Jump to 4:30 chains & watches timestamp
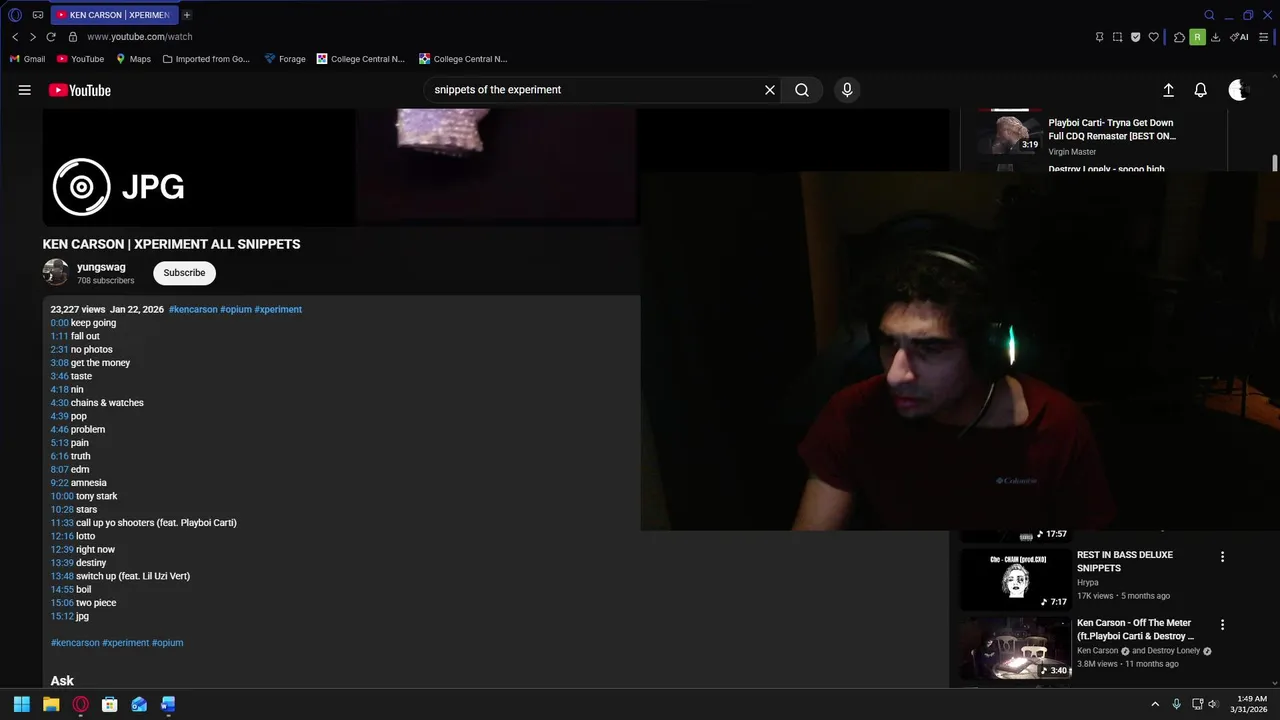Screen dimensions: 1280x720 pos(60,403)
